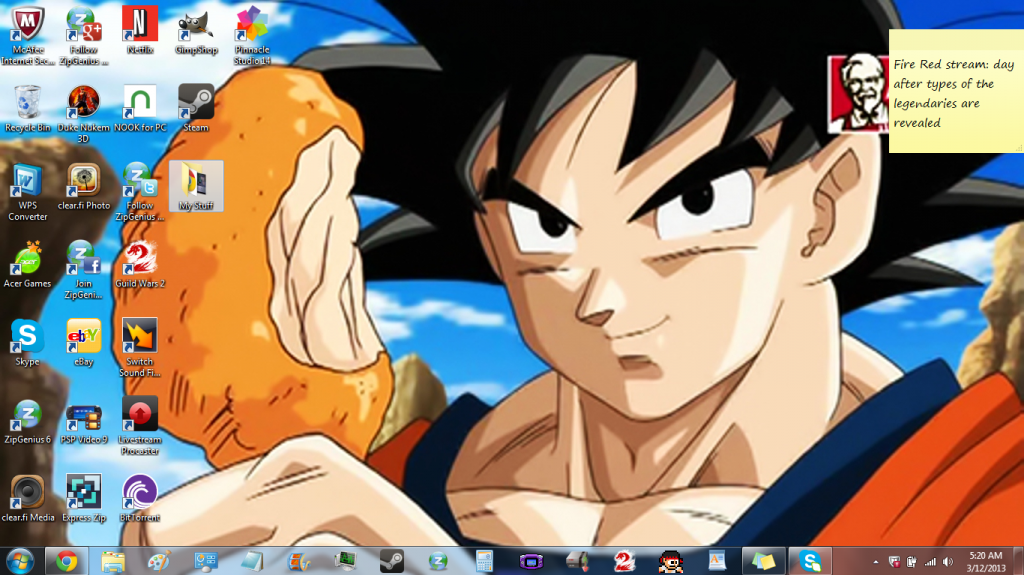Open the Recycle Bin
Screen dimensions: 1024x575
tap(27, 108)
